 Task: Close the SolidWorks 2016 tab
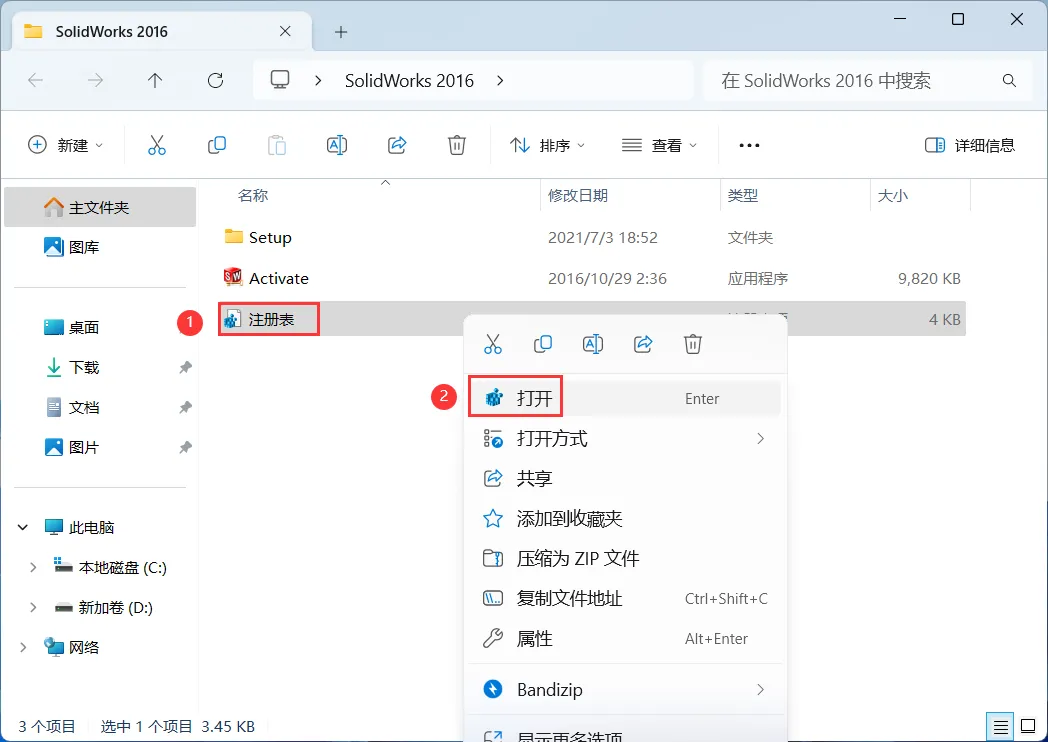point(285,31)
